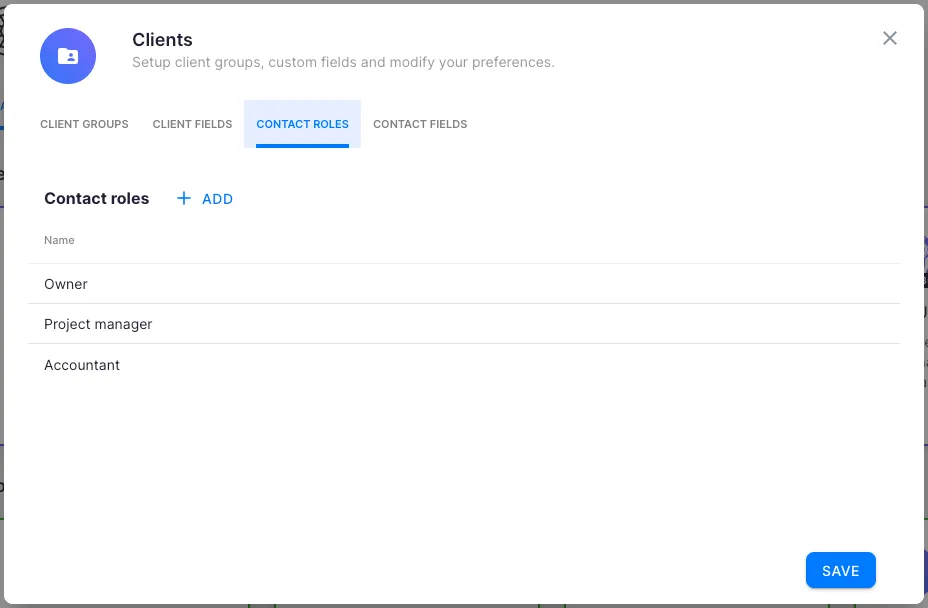Image resolution: width=928 pixels, height=608 pixels.
Task: Click the blue underline of the active tab
Action: coord(302,143)
